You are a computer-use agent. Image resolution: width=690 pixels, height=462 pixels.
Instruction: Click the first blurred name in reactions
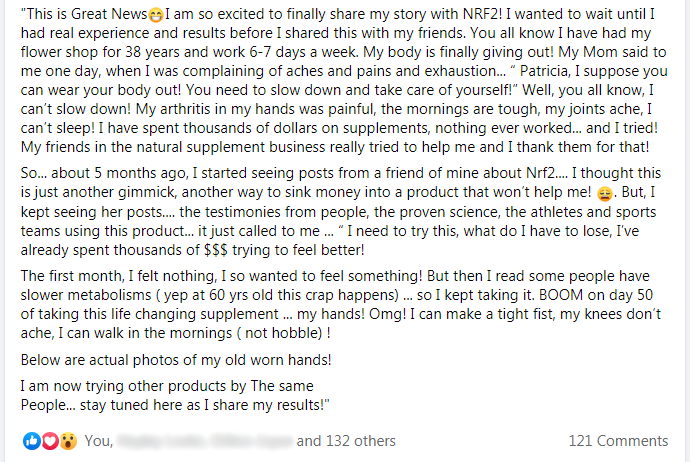point(161,441)
